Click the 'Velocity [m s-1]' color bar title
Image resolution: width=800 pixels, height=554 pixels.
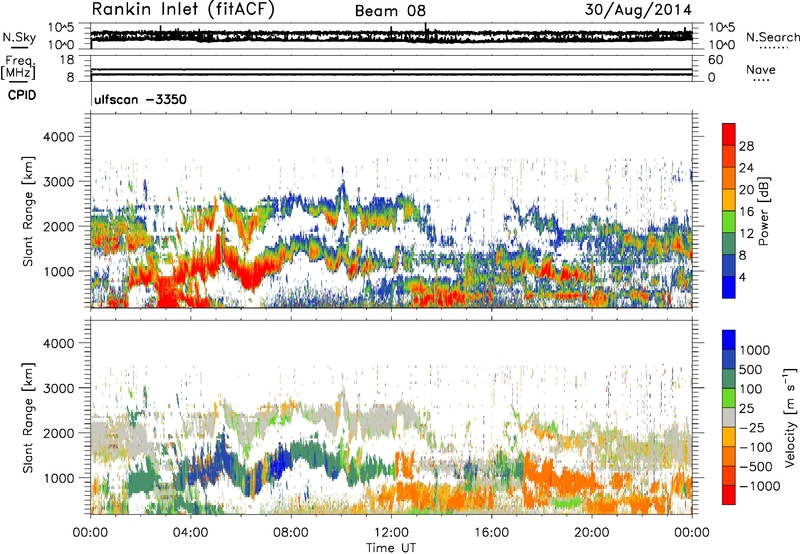(790, 417)
